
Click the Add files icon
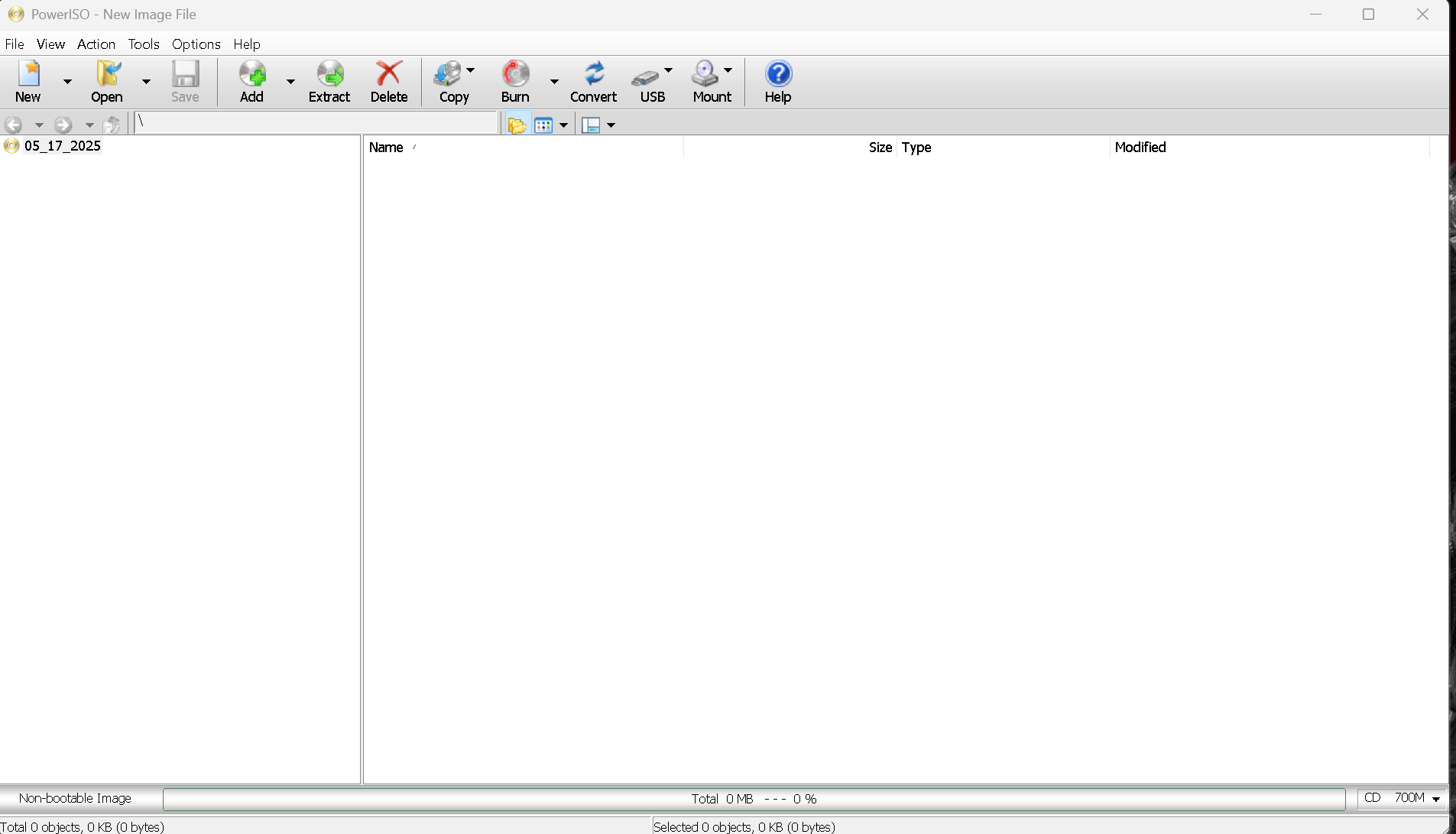pyautogui.click(x=252, y=81)
